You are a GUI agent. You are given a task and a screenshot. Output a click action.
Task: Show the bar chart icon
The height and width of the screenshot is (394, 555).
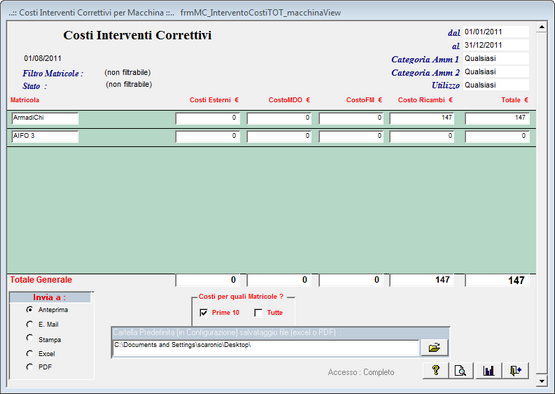pyautogui.click(x=488, y=371)
